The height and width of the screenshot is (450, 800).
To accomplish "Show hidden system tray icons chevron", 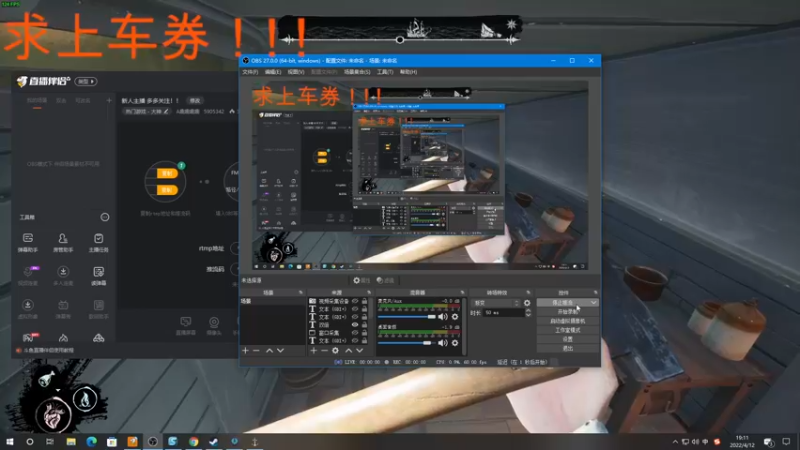I will (675, 442).
